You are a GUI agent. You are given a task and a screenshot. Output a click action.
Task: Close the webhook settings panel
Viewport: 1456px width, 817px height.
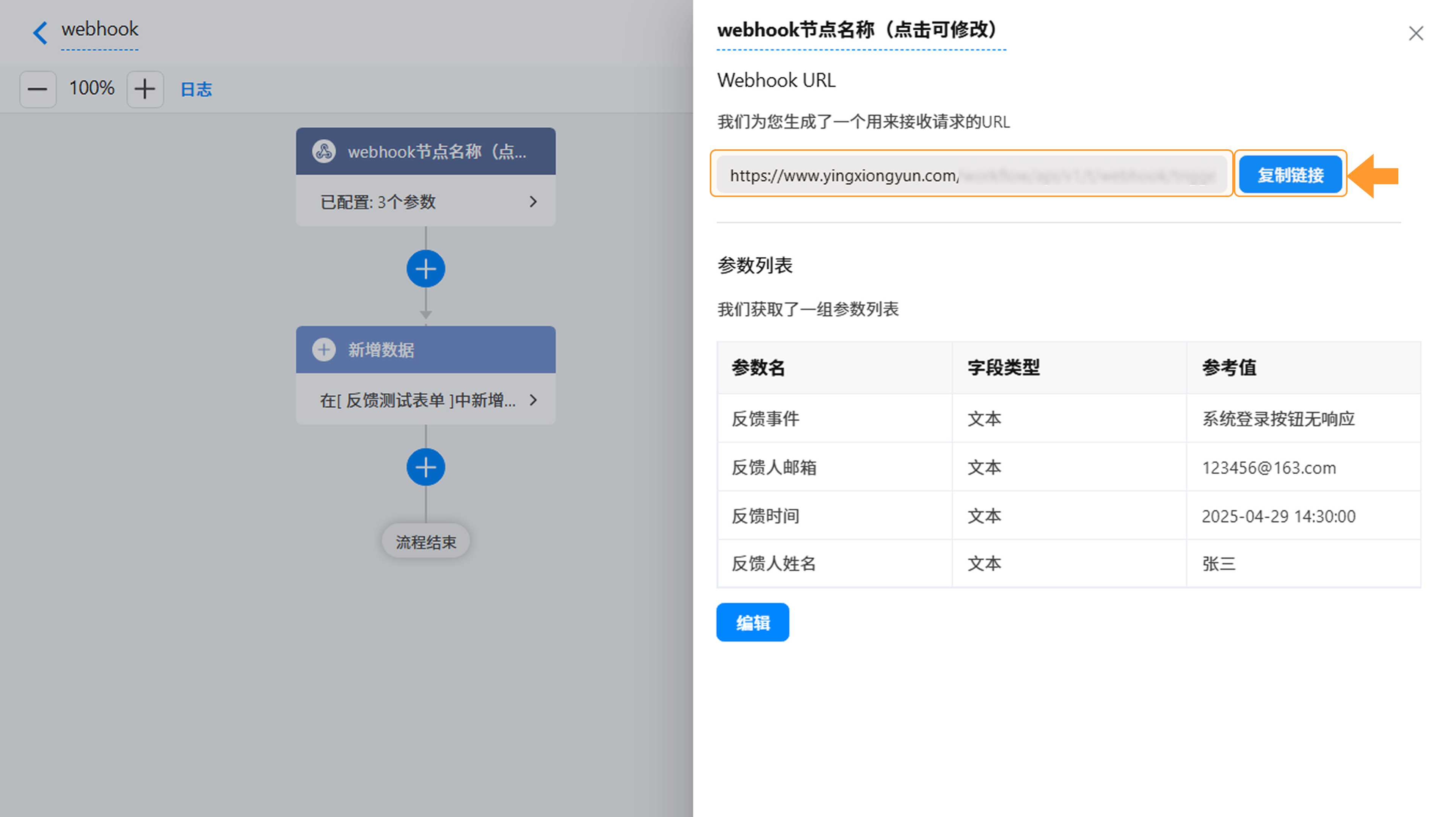tap(1416, 33)
